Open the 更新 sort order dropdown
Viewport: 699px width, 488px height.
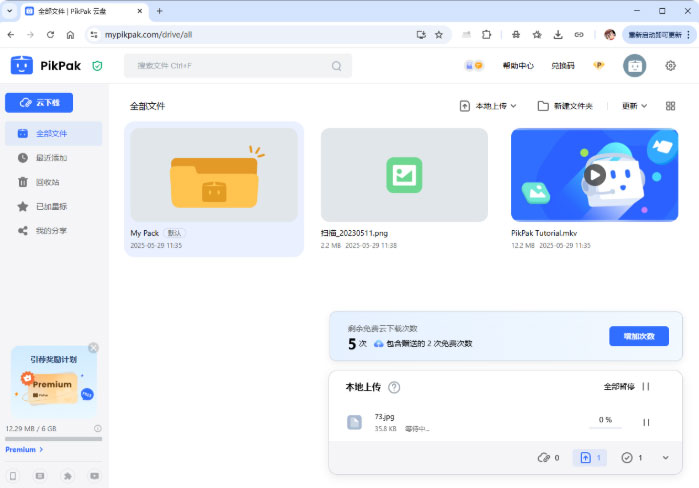point(634,106)
